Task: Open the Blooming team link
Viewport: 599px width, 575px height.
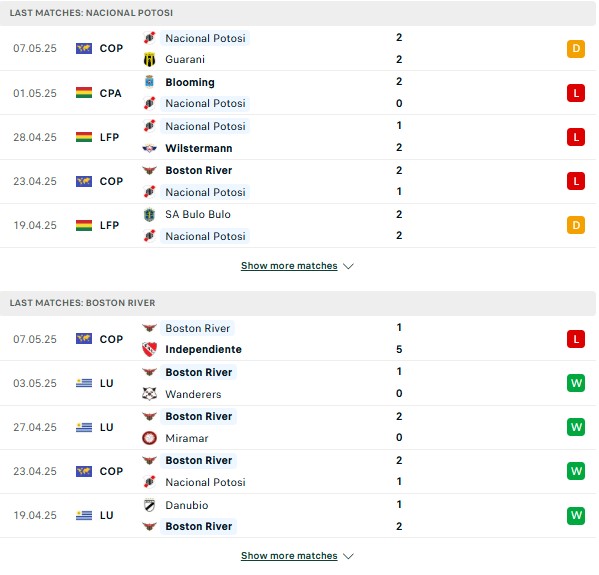Action: coord(190,82)
